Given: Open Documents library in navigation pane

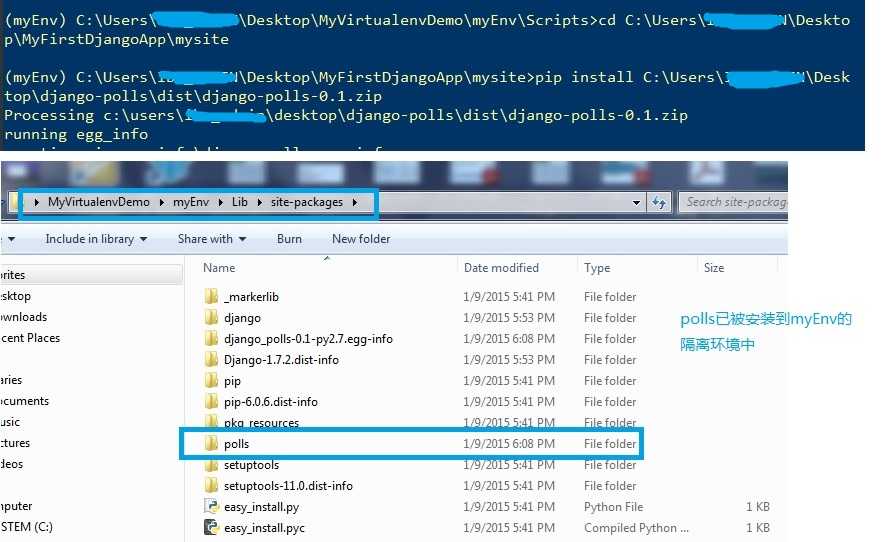Looking at the screenshot, I should (25, 401).
